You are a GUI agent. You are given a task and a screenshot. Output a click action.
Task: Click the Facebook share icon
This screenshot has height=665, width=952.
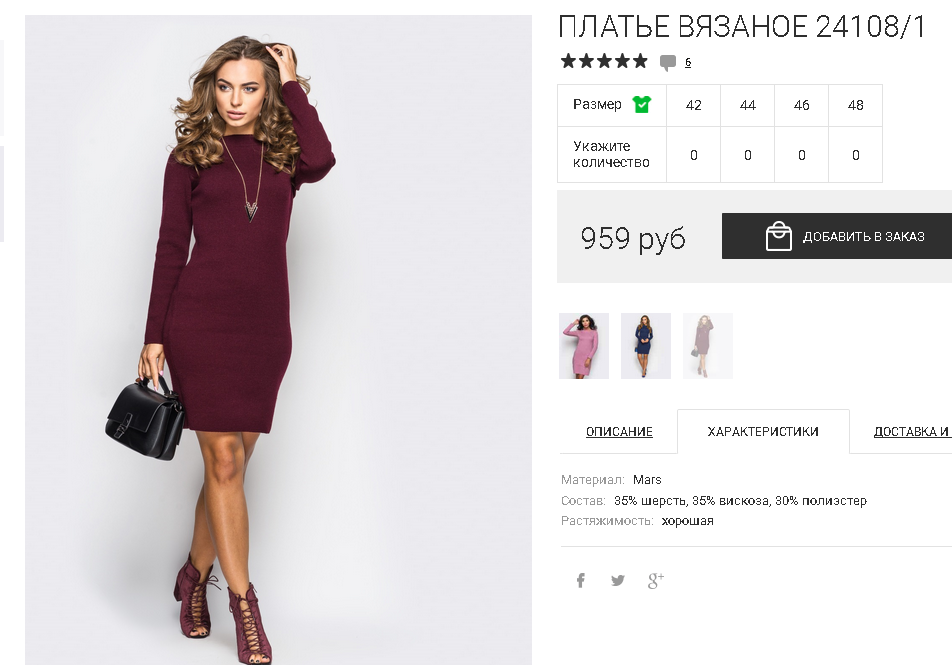pyautogui.click(x=580, y=581)
